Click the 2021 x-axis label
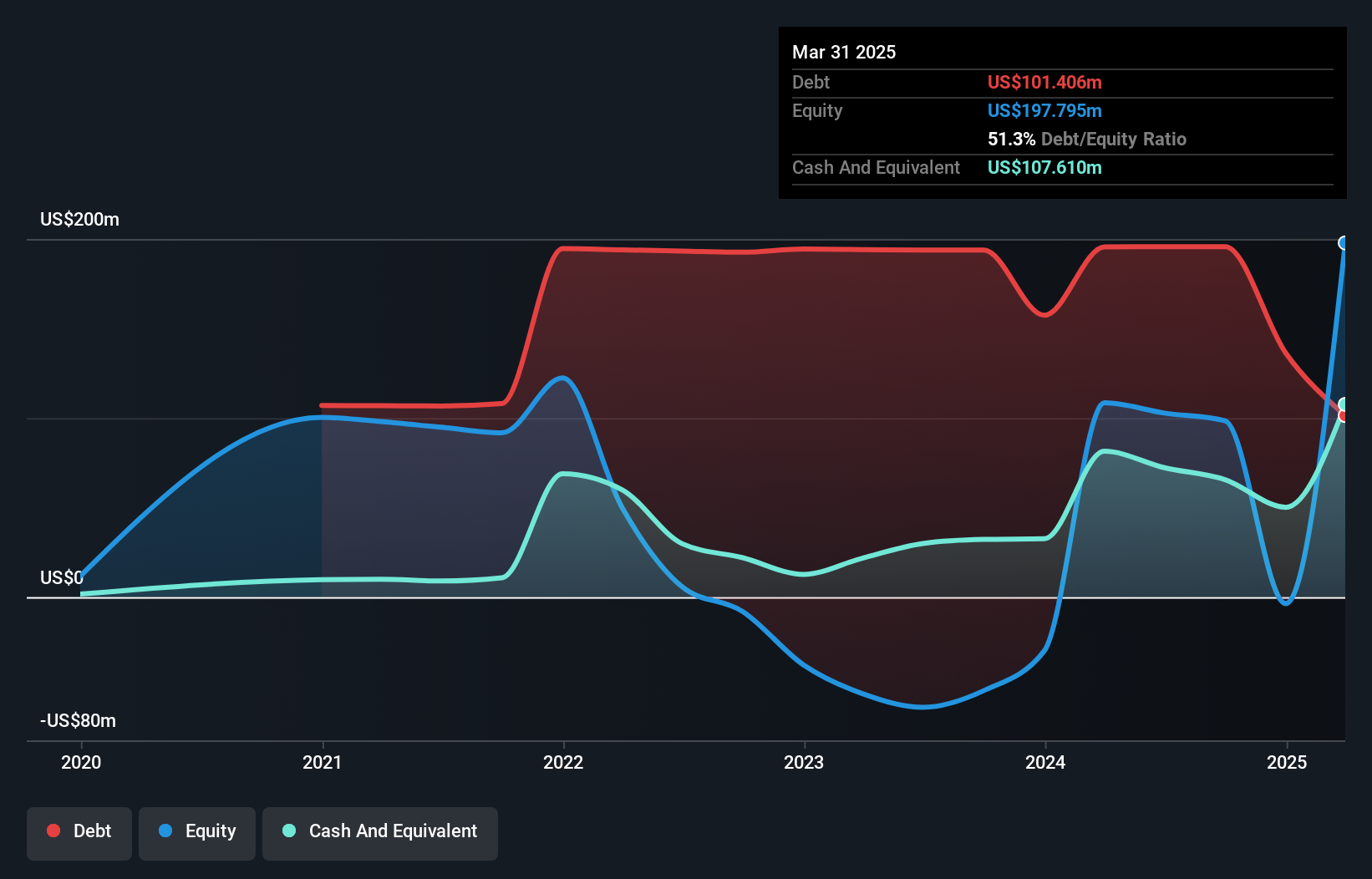1372x879 pixels. tap(323, 762)
